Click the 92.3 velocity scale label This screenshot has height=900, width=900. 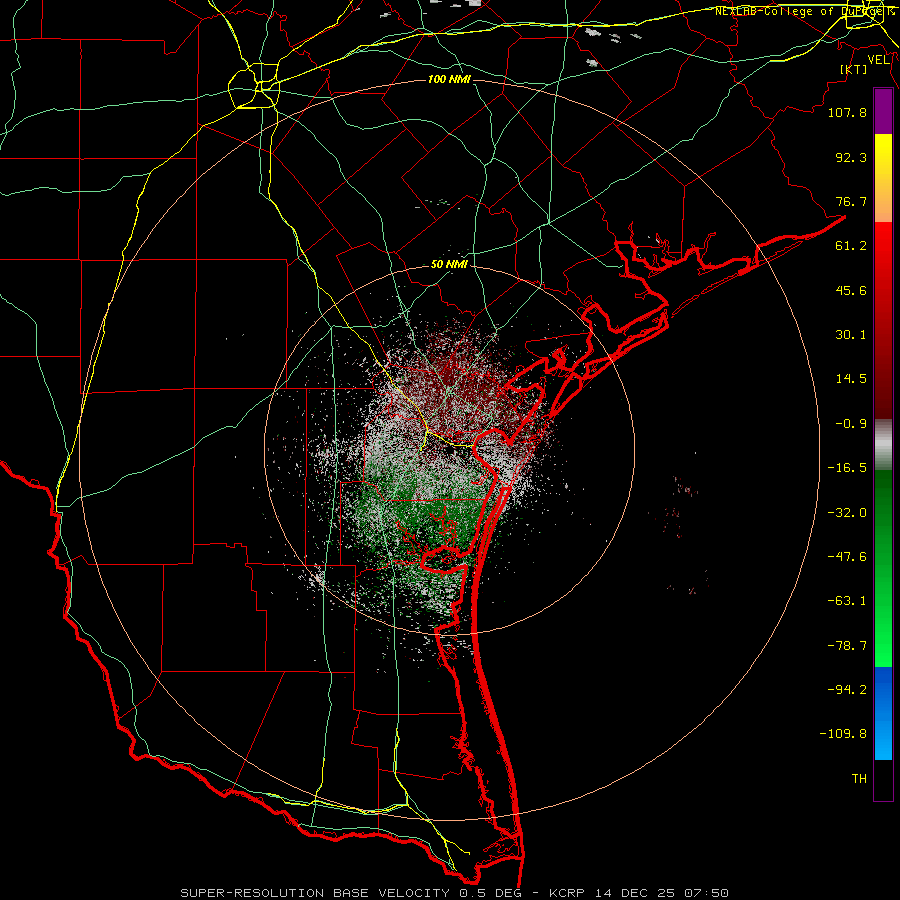tap(851, 157)
